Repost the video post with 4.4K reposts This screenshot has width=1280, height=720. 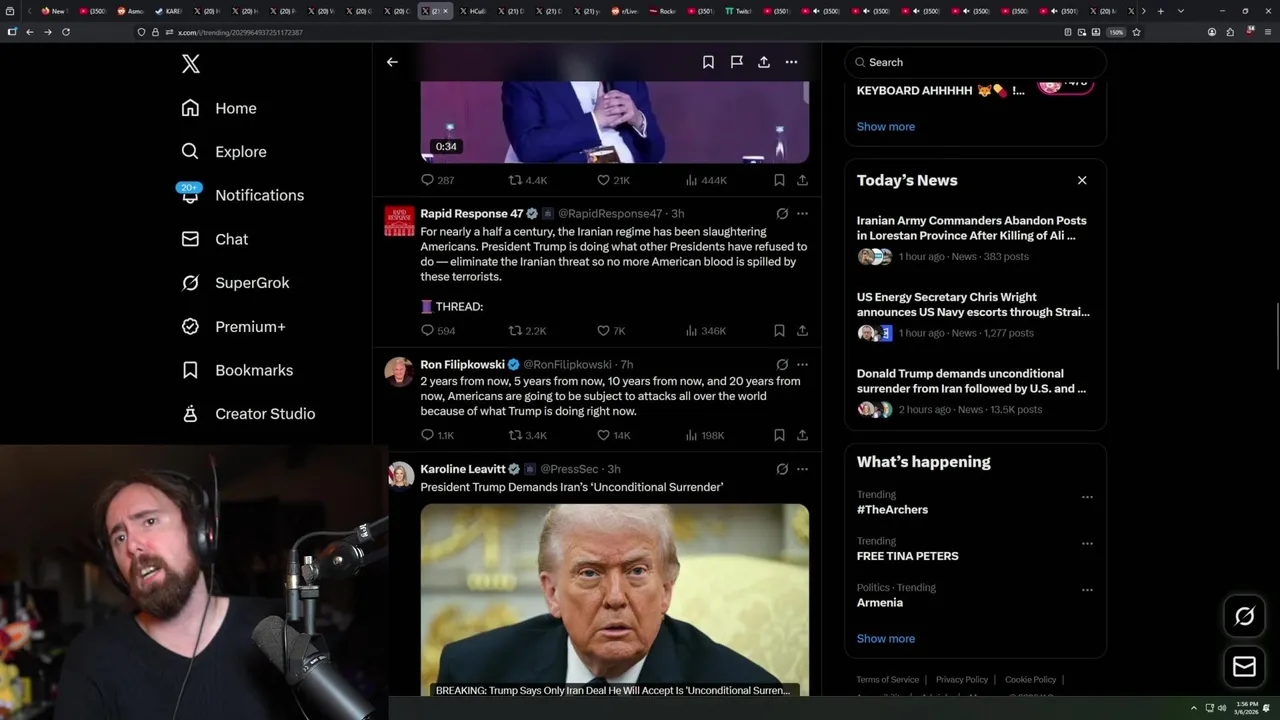(527, 180)
